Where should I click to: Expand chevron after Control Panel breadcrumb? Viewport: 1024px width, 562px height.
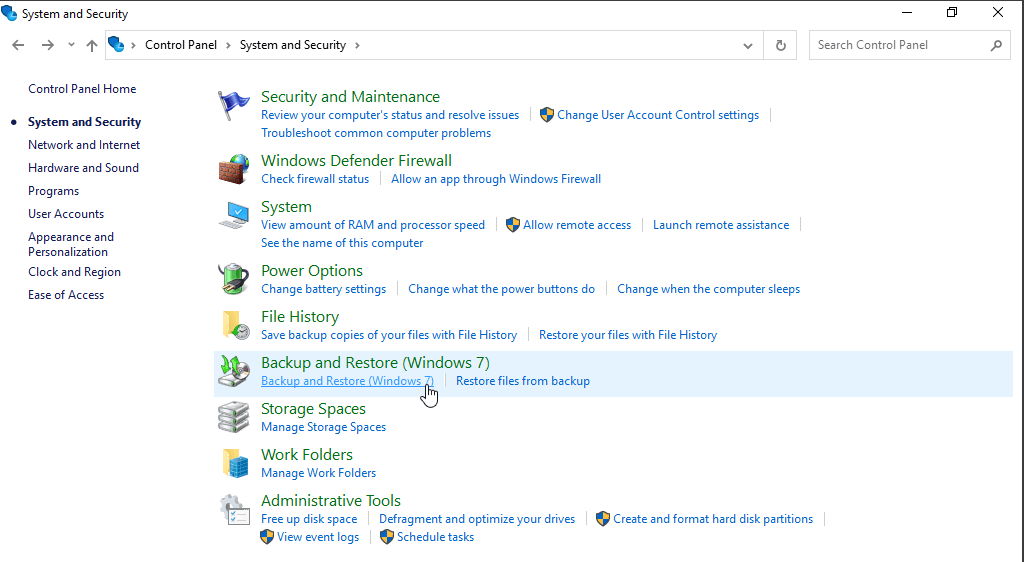[x=229, y=45]
